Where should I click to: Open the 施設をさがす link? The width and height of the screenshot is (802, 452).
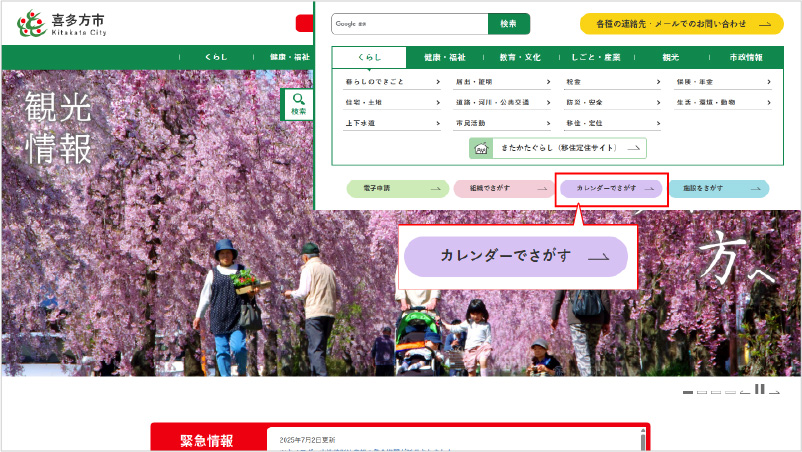point(718,188)
